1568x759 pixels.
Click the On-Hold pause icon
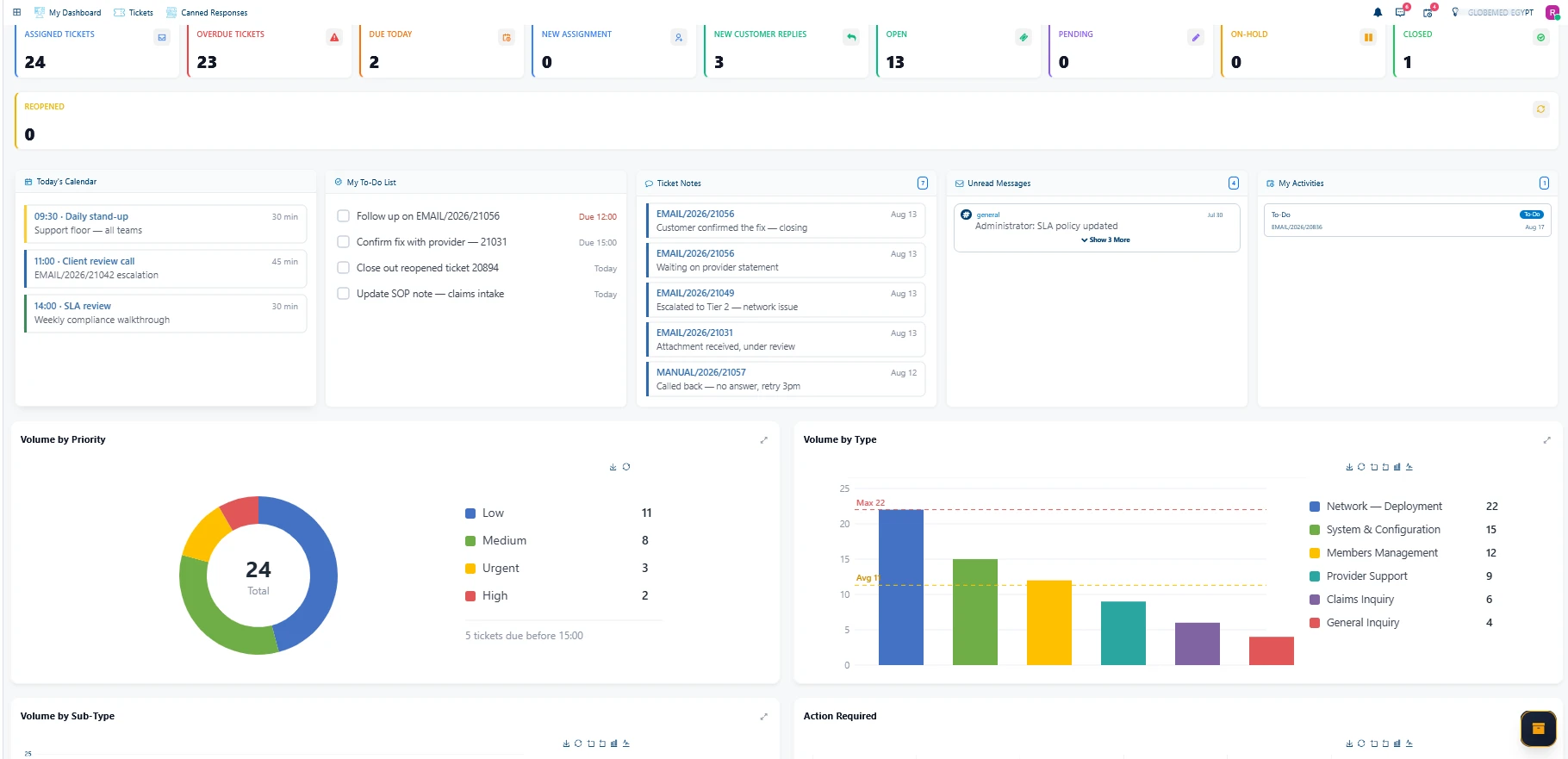click(1368, 37)
